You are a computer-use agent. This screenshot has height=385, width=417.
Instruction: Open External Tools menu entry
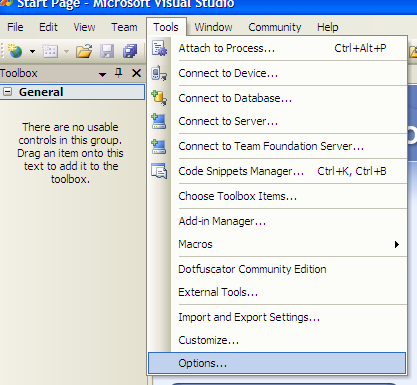tap(277, 292)
